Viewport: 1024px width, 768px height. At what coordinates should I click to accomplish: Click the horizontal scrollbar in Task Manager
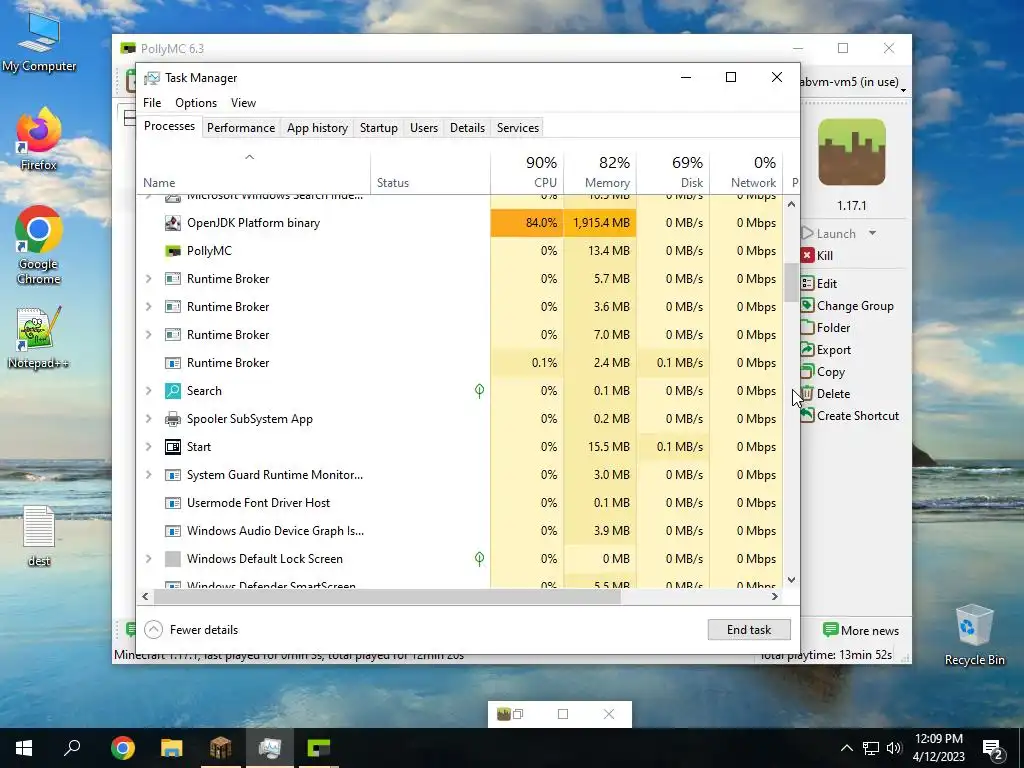tap(387, 596)
